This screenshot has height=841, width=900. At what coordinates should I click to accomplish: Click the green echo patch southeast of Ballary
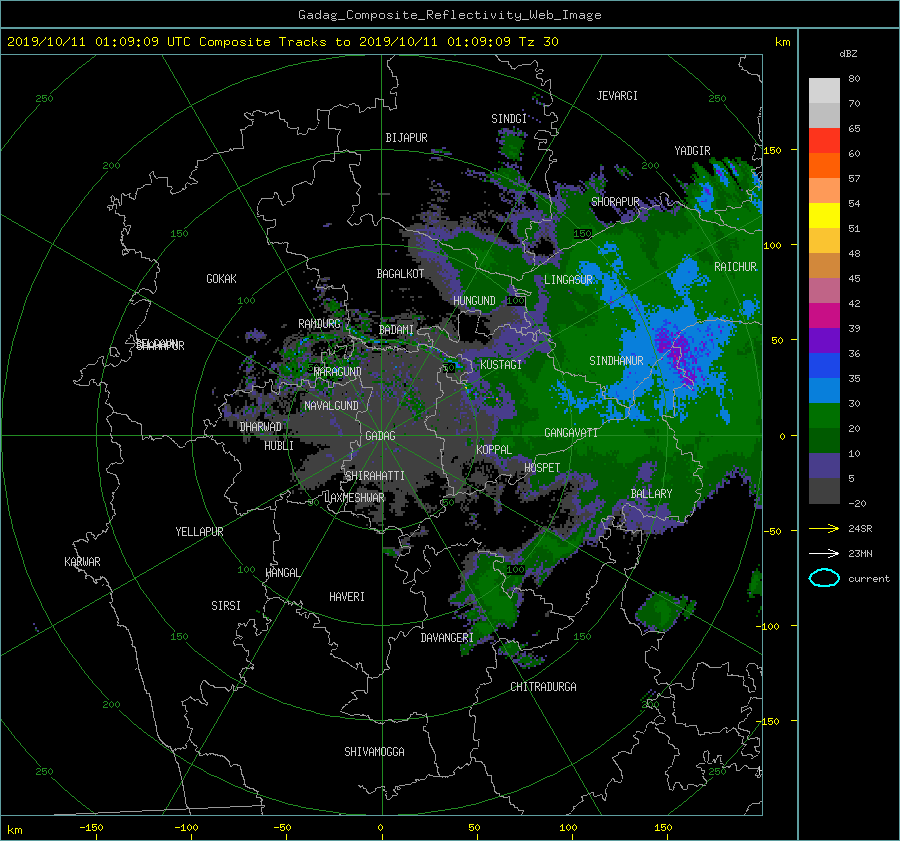pyautogui.click(x=663, y=611)
